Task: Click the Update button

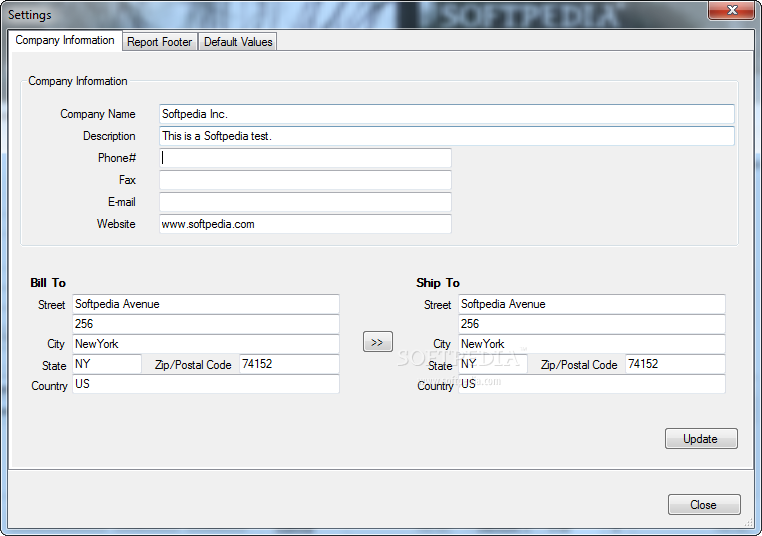Action: 701,439
